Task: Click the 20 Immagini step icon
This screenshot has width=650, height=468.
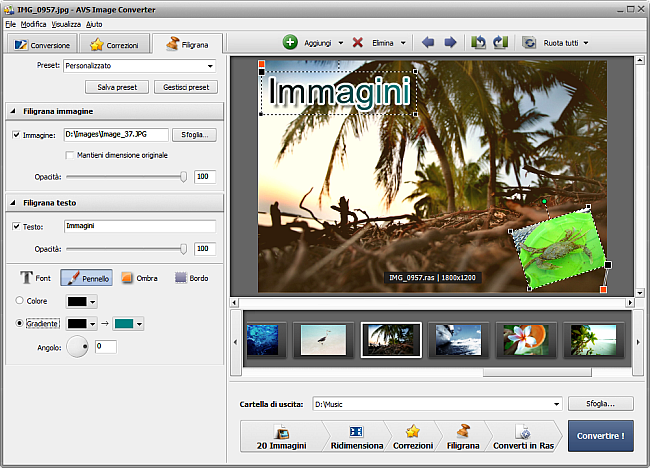Action: tap(281, 432)
